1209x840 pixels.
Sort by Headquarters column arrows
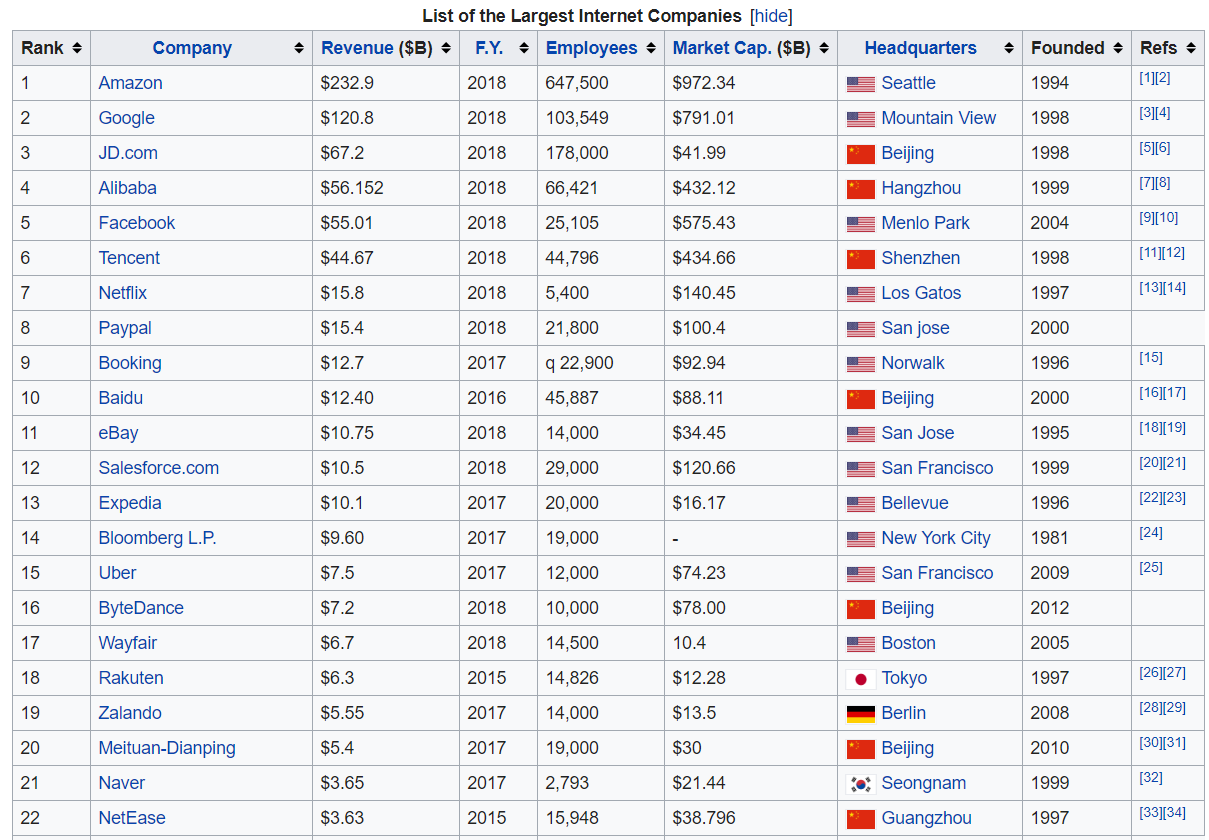click(1009, 48)
